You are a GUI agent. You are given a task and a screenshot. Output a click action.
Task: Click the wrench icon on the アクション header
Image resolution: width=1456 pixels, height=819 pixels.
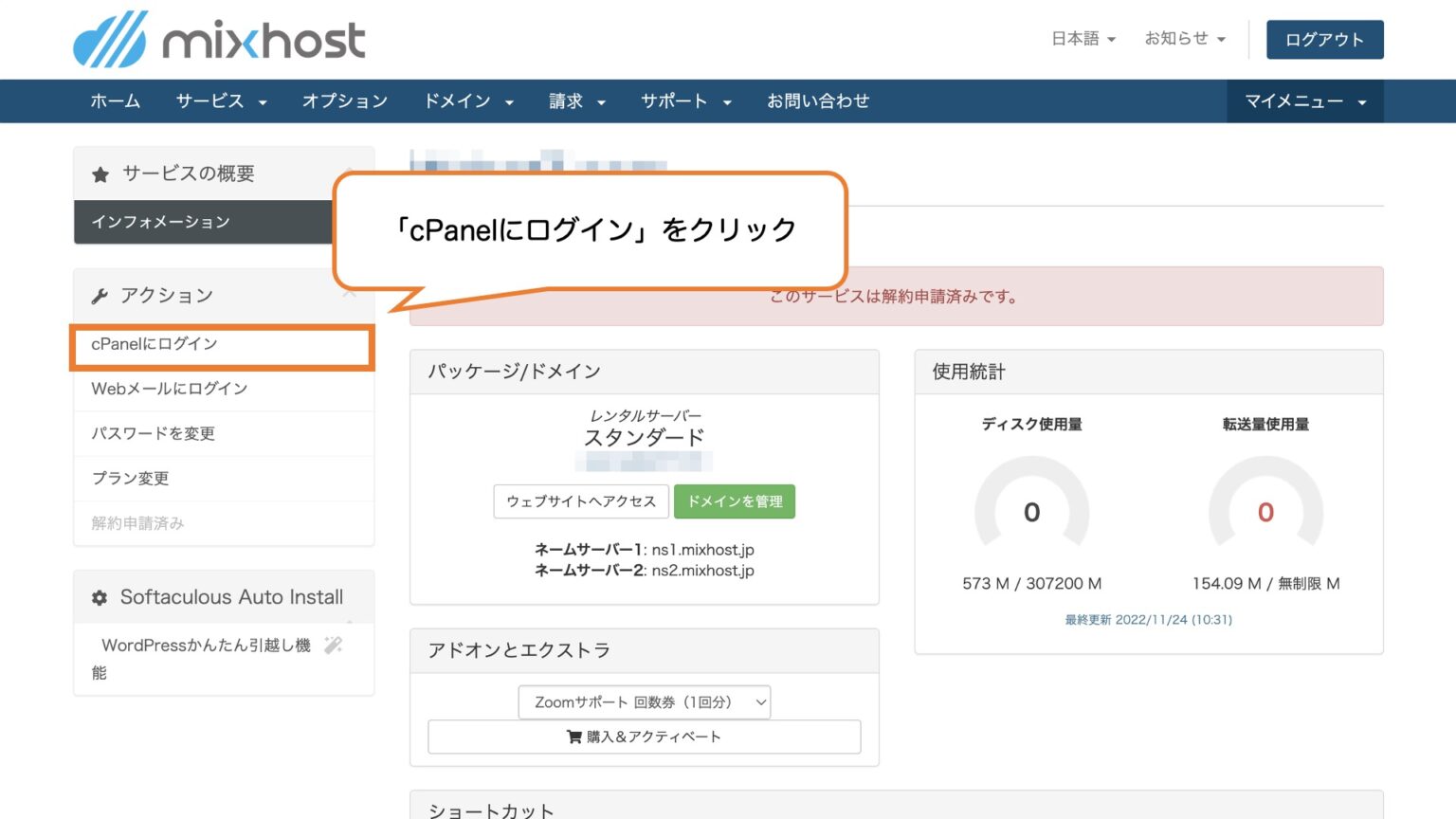(100, 295)
